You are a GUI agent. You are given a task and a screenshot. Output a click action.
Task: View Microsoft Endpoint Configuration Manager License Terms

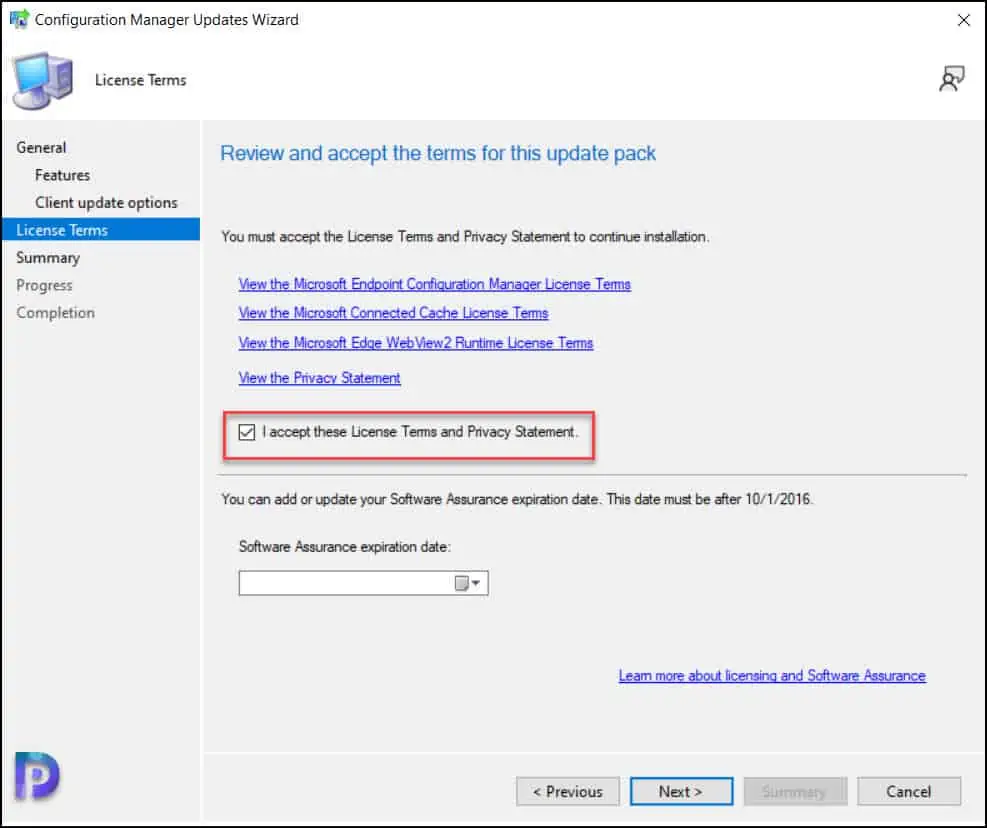tap(434, 284)
